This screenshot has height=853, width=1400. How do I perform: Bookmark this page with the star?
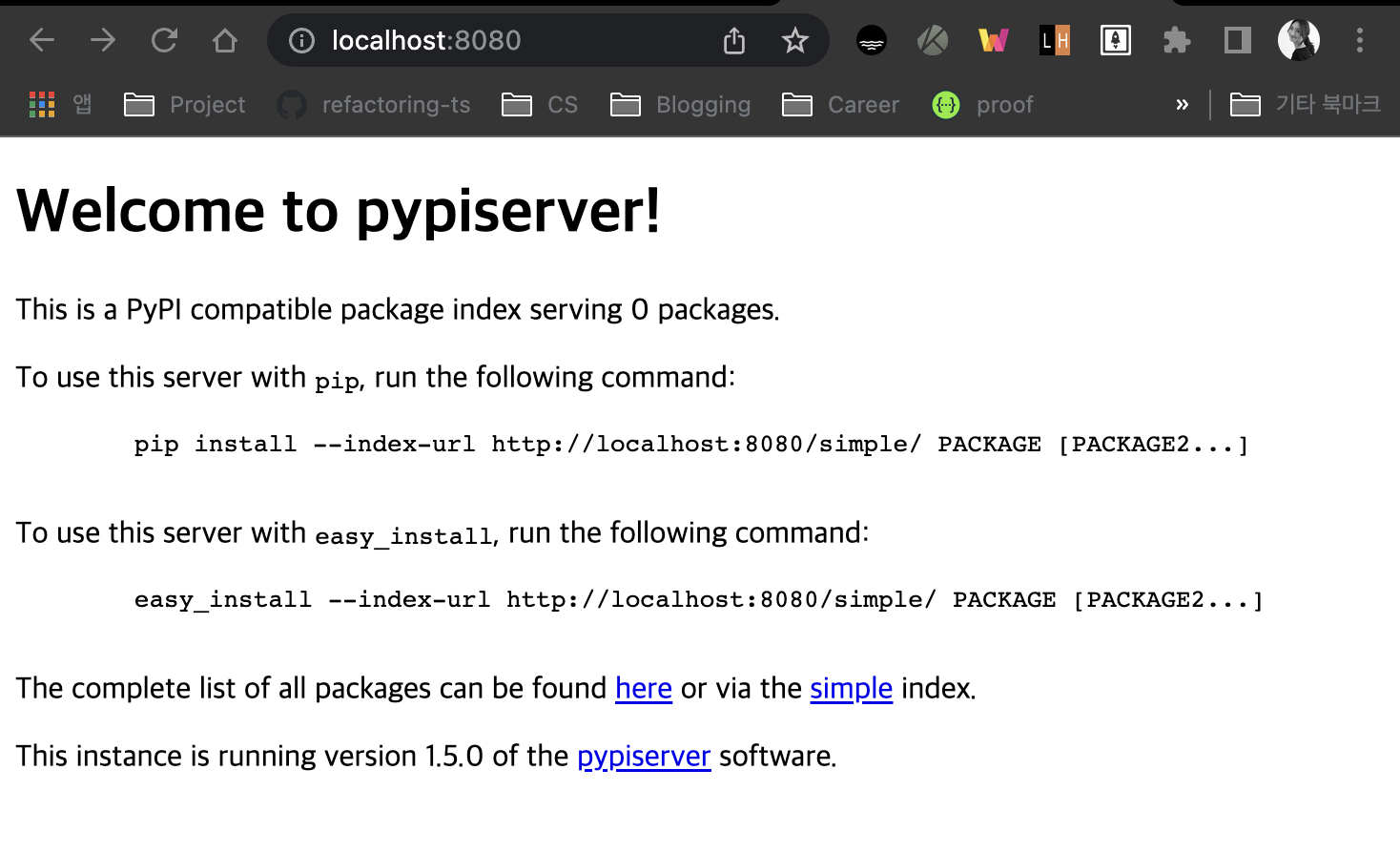click(x=795, y=40)
